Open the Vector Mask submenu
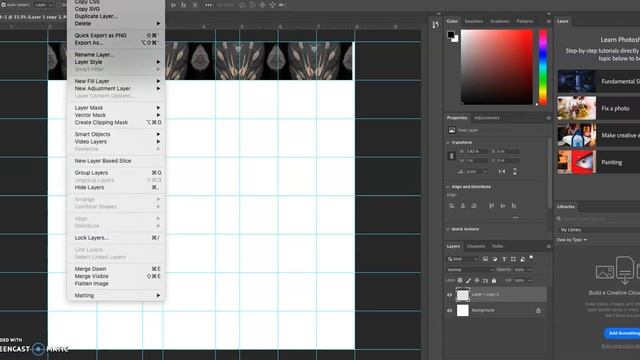 116,115
